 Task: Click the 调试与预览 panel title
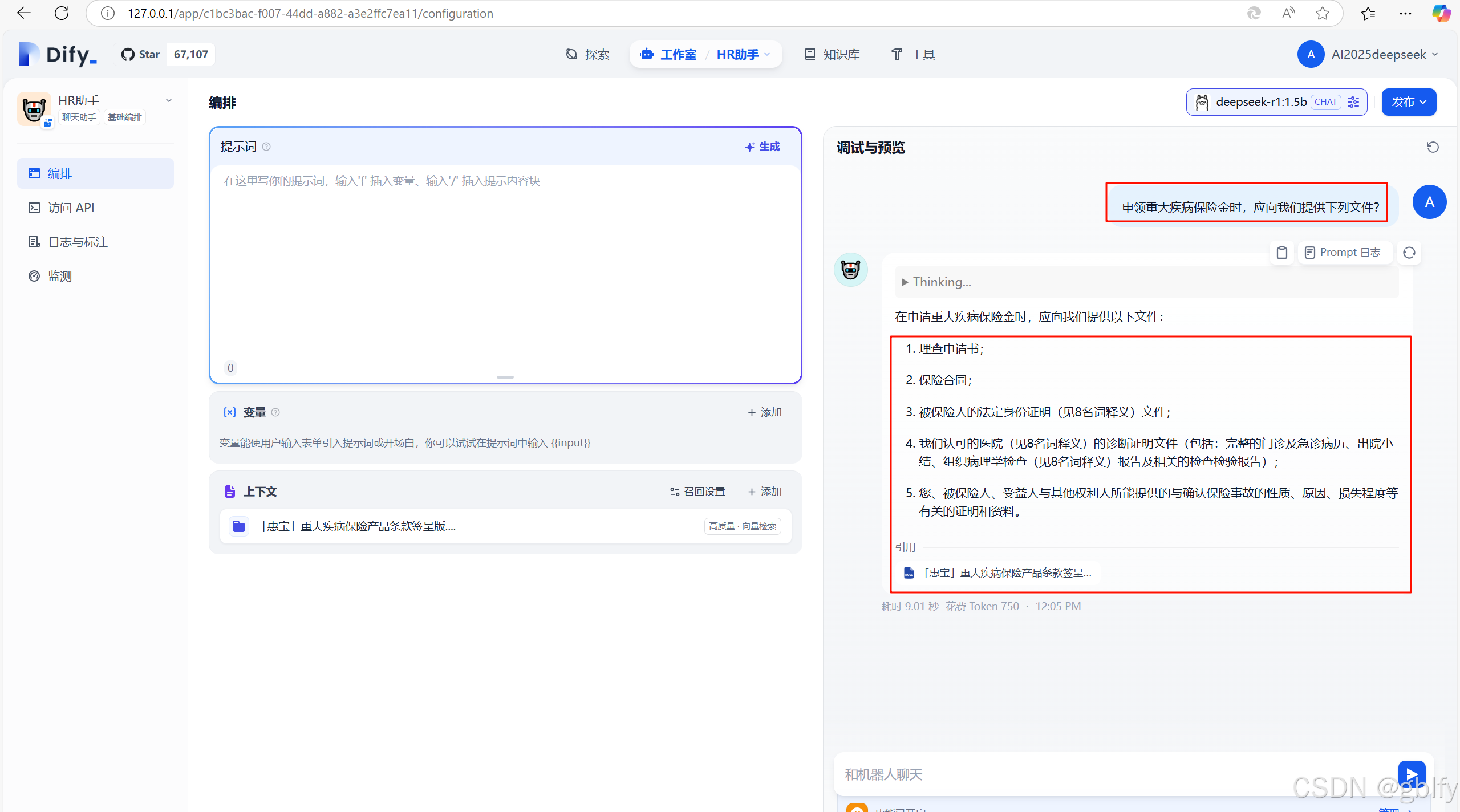click(871, 148)
